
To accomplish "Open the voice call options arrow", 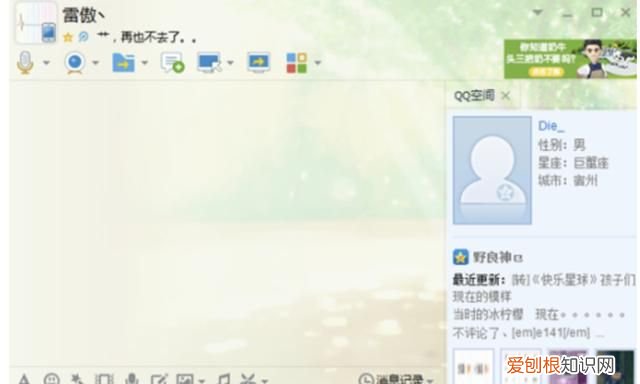I will pos(46,63).
